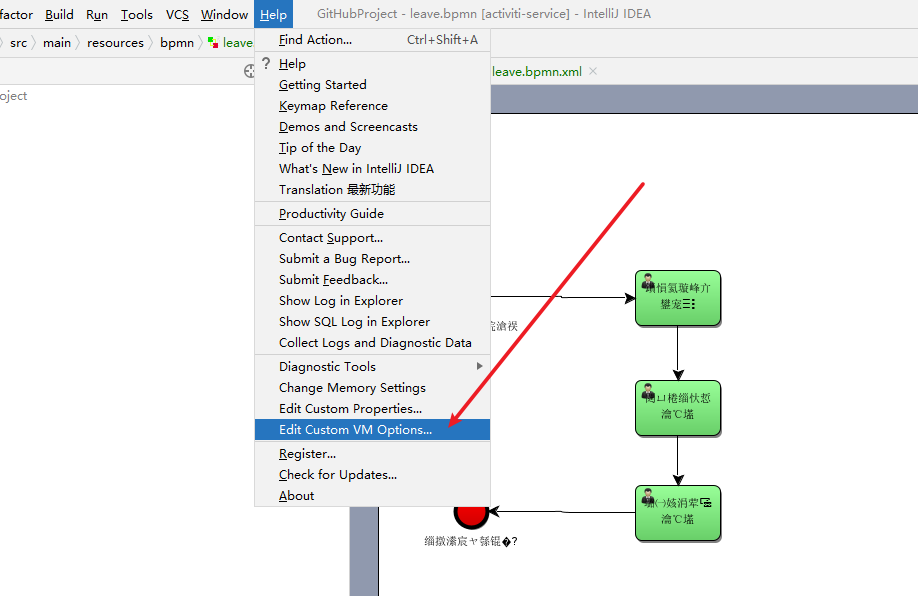Viewport: 918px width, 596px height.
Task: Open Demos and Screencasts
Action: coord(372,127)
